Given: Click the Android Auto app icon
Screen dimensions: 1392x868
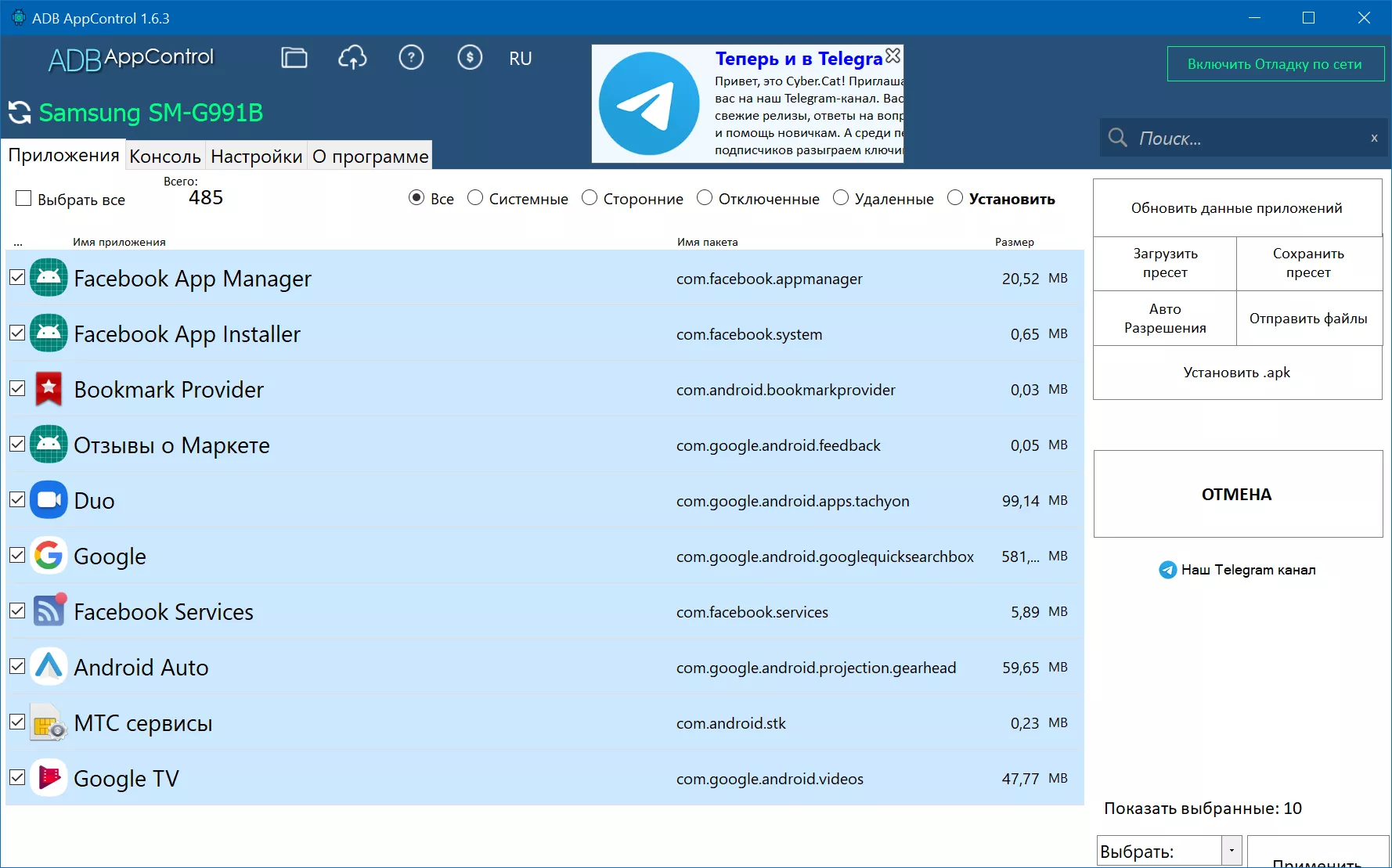Looking at the screenshot, I should 49,667.
